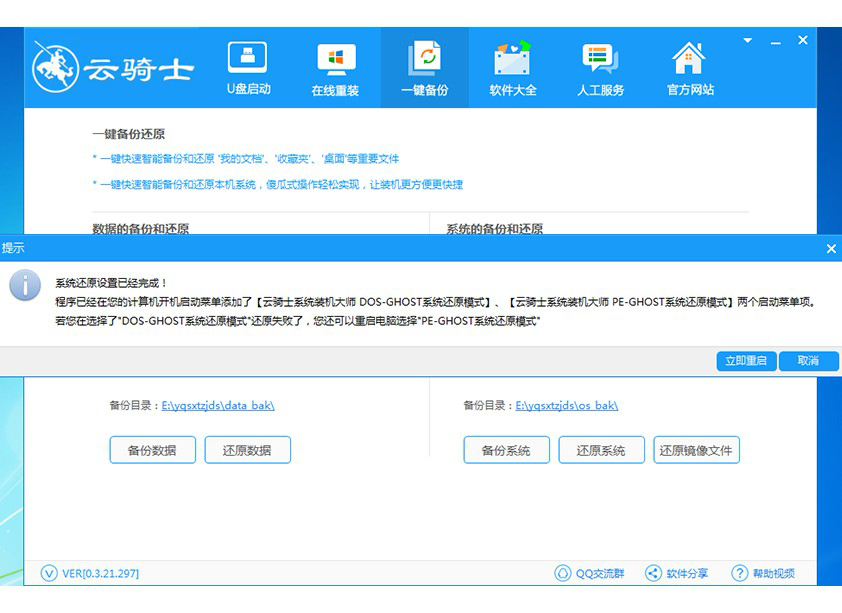Image resolution: width=842 pixels, height=613 pixels.
Task: Open the 软件分享 link text
Action: 687,574
